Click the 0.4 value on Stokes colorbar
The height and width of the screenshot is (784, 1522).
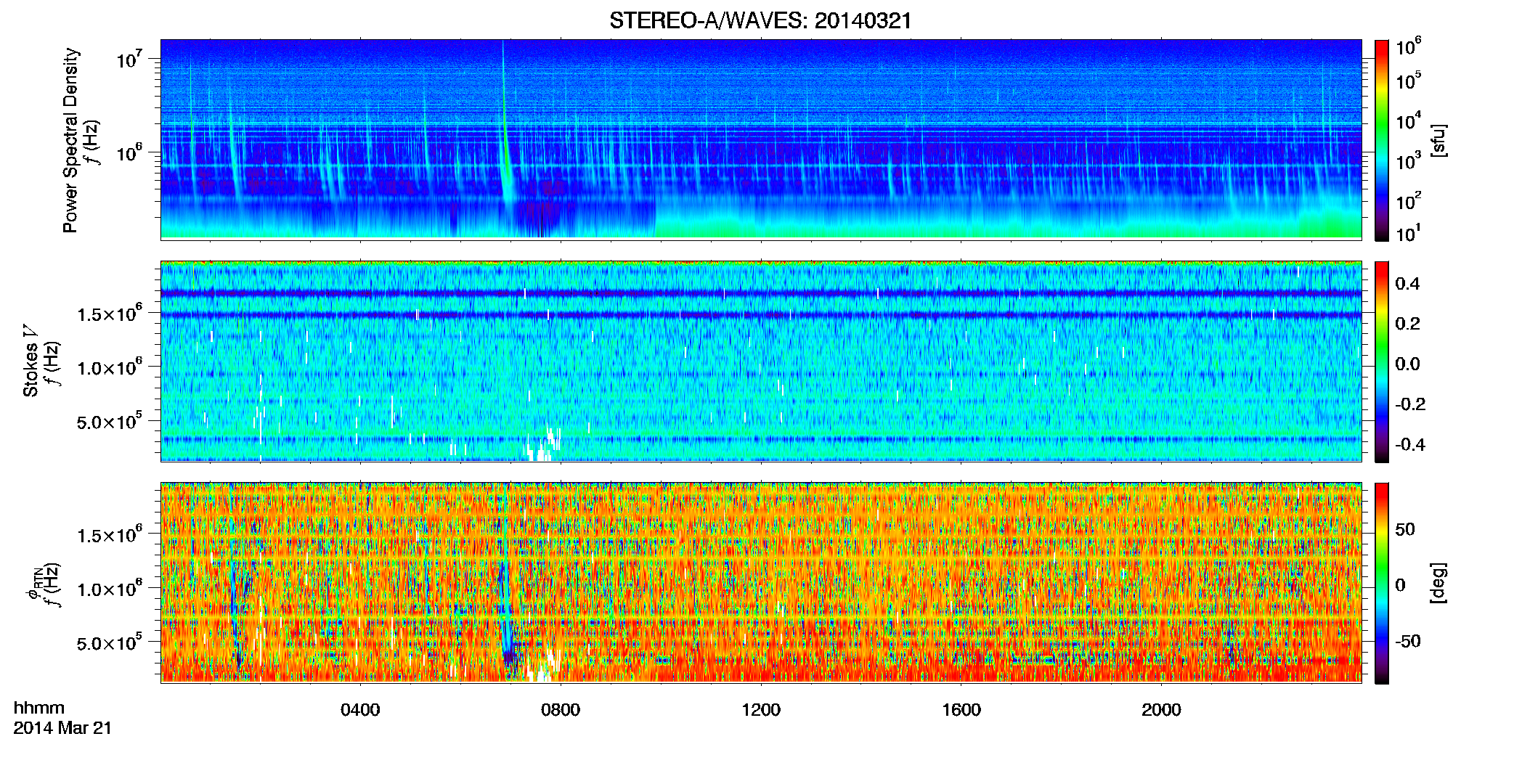1408,284
